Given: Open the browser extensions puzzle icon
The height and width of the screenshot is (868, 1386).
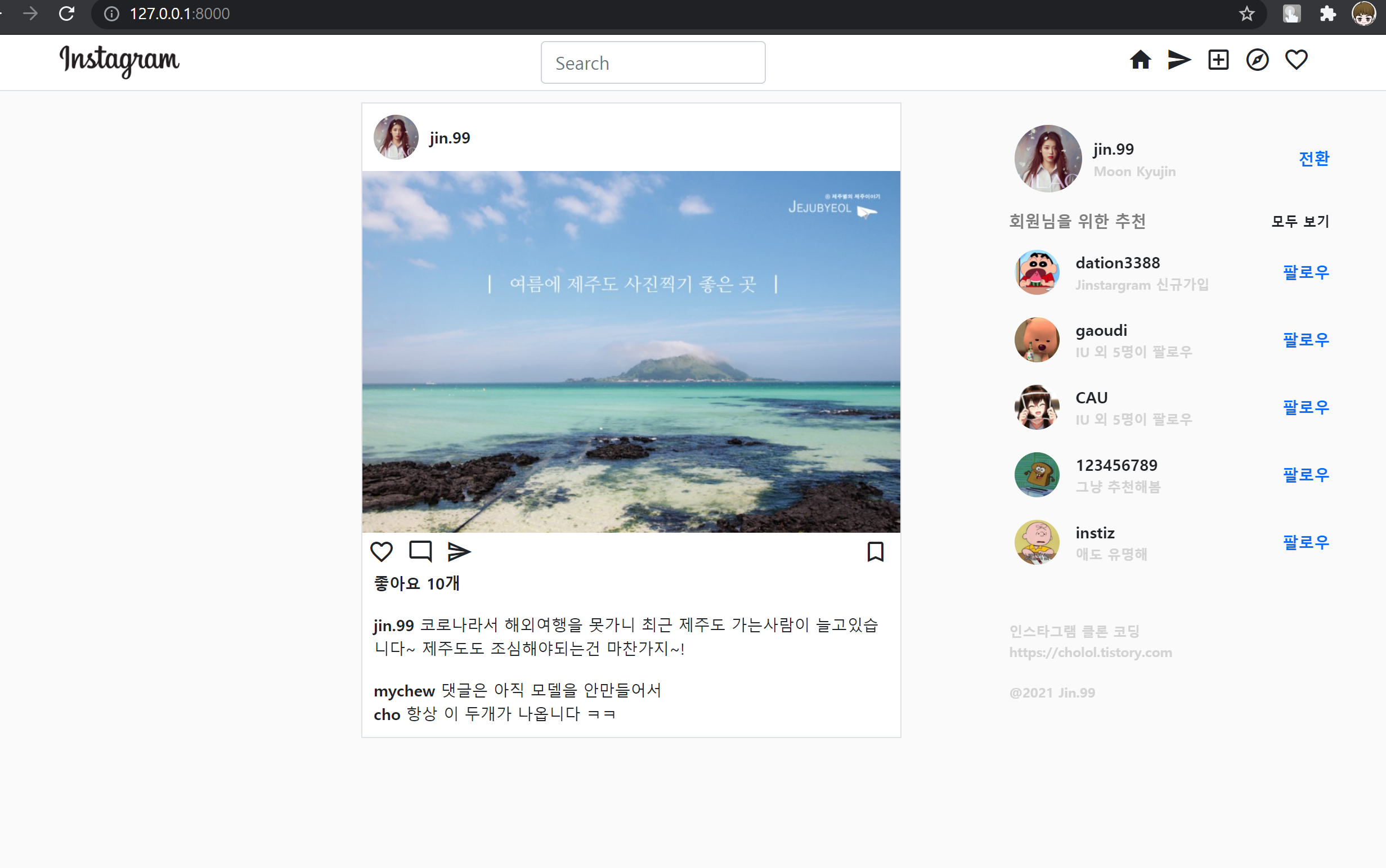Looking at the screenshot, I should [1327, 13].
